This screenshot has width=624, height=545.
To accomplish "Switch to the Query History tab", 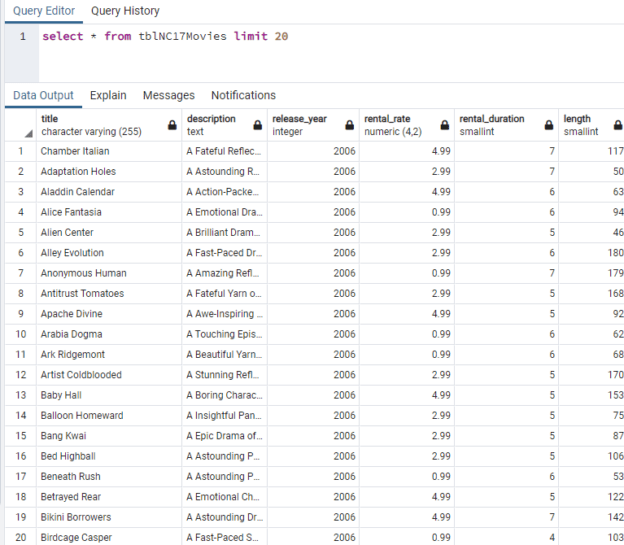I will 125,11.
